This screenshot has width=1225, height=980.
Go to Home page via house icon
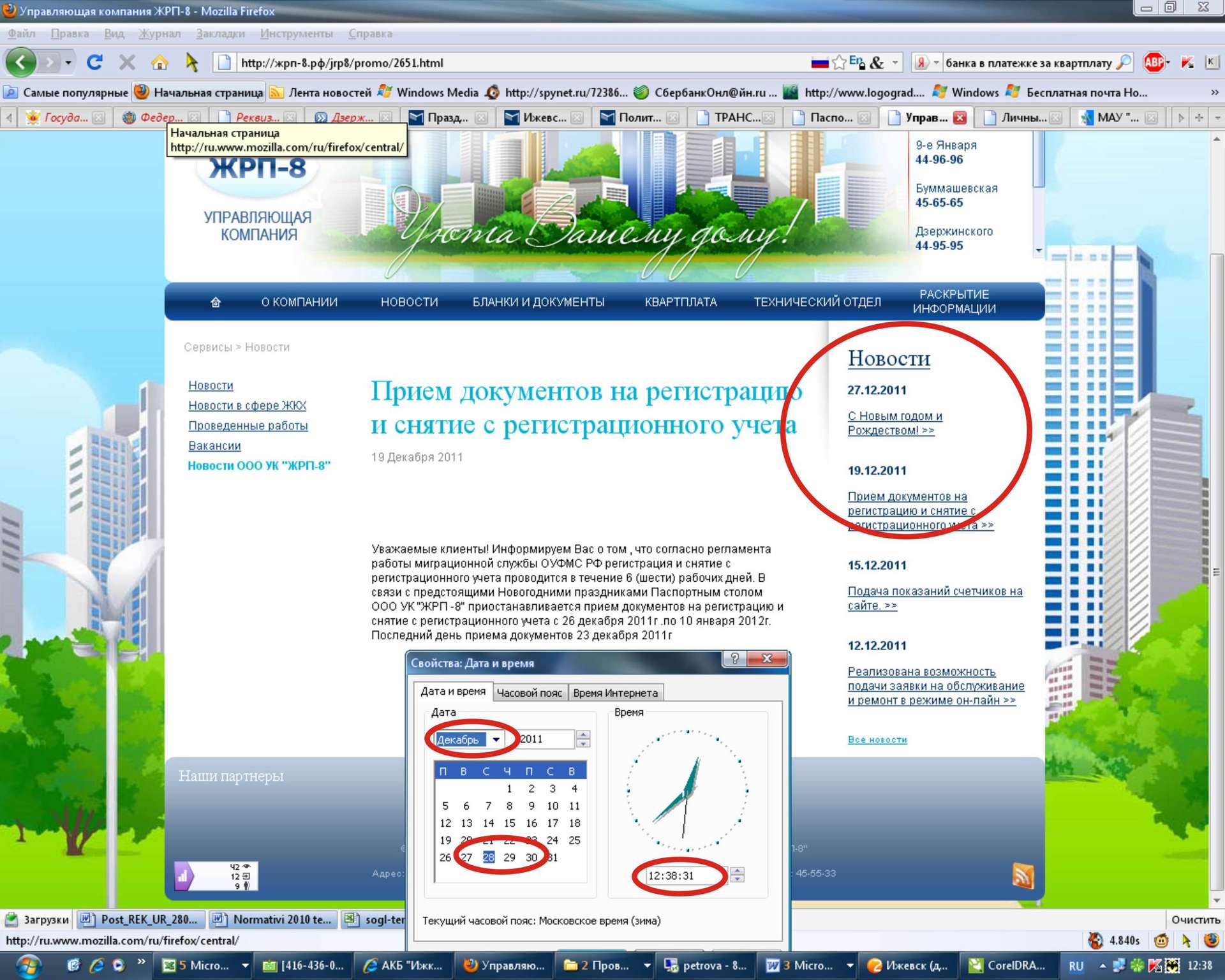pos(160,62)
